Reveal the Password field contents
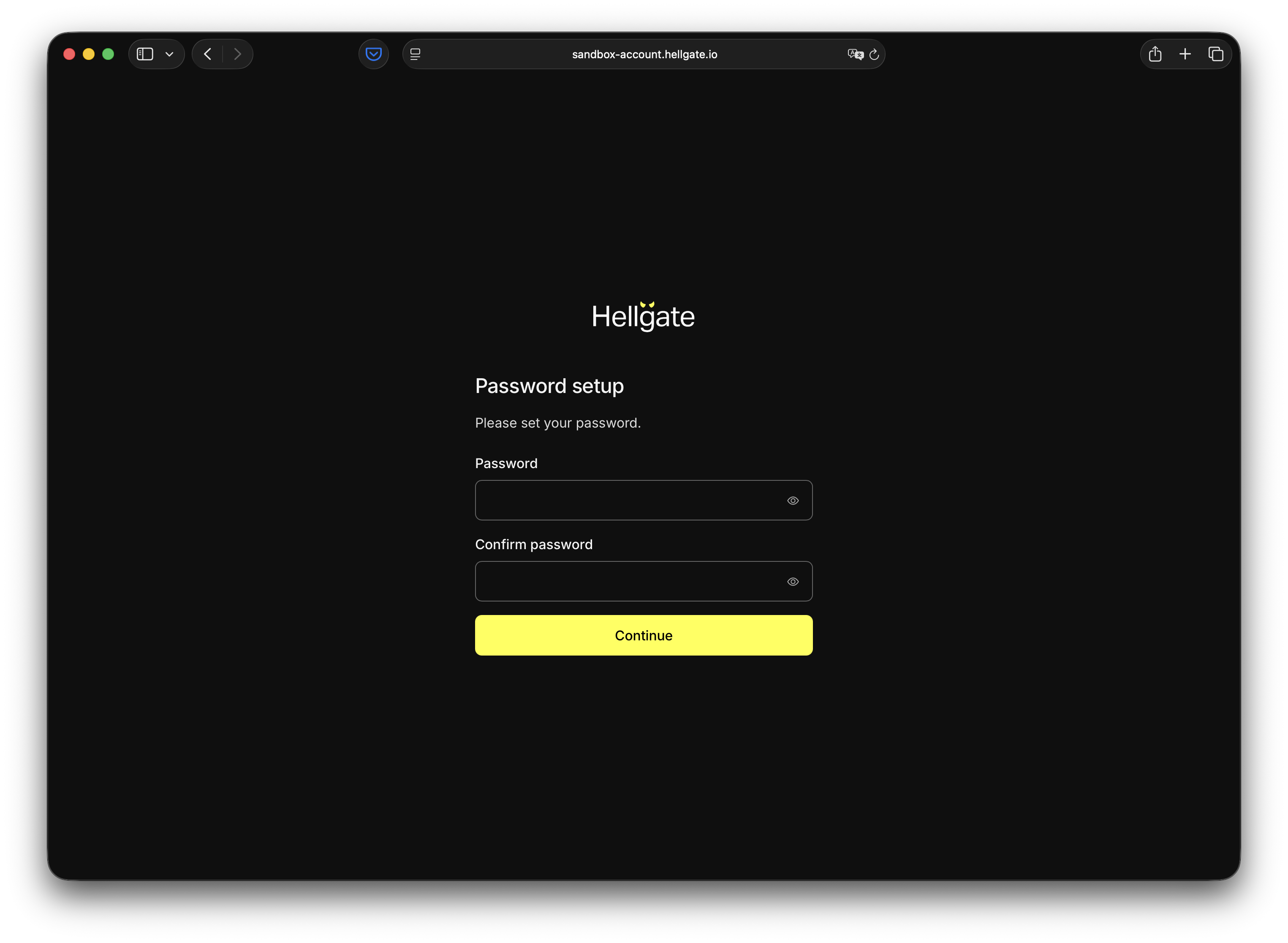1288x943 pixels. 793,500
